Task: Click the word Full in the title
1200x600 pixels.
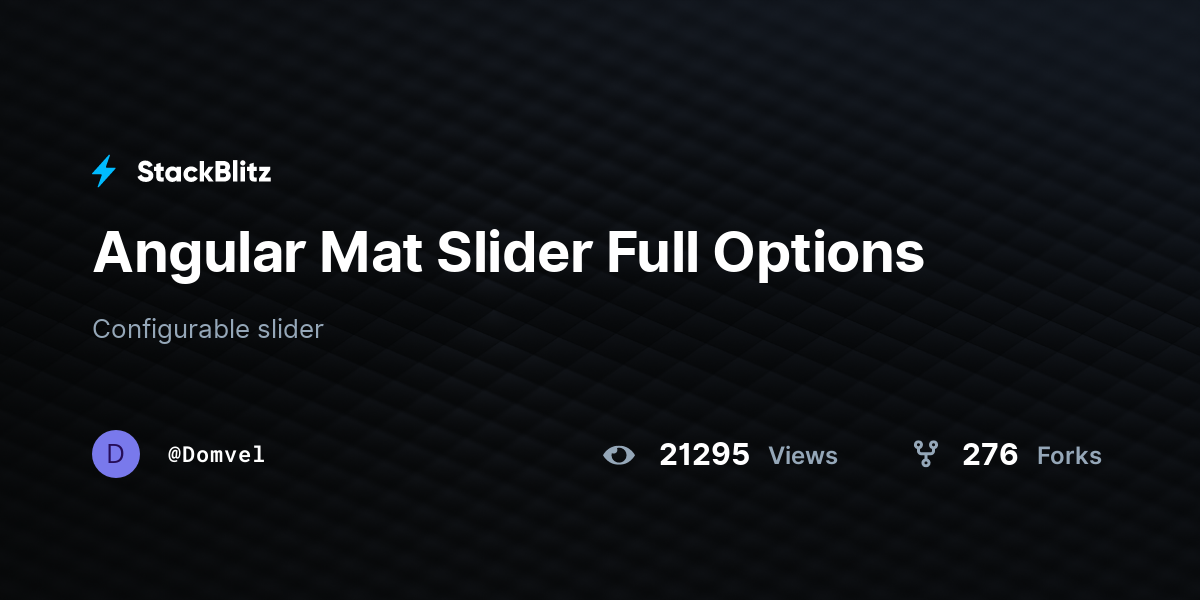Action: pos(652,252)
